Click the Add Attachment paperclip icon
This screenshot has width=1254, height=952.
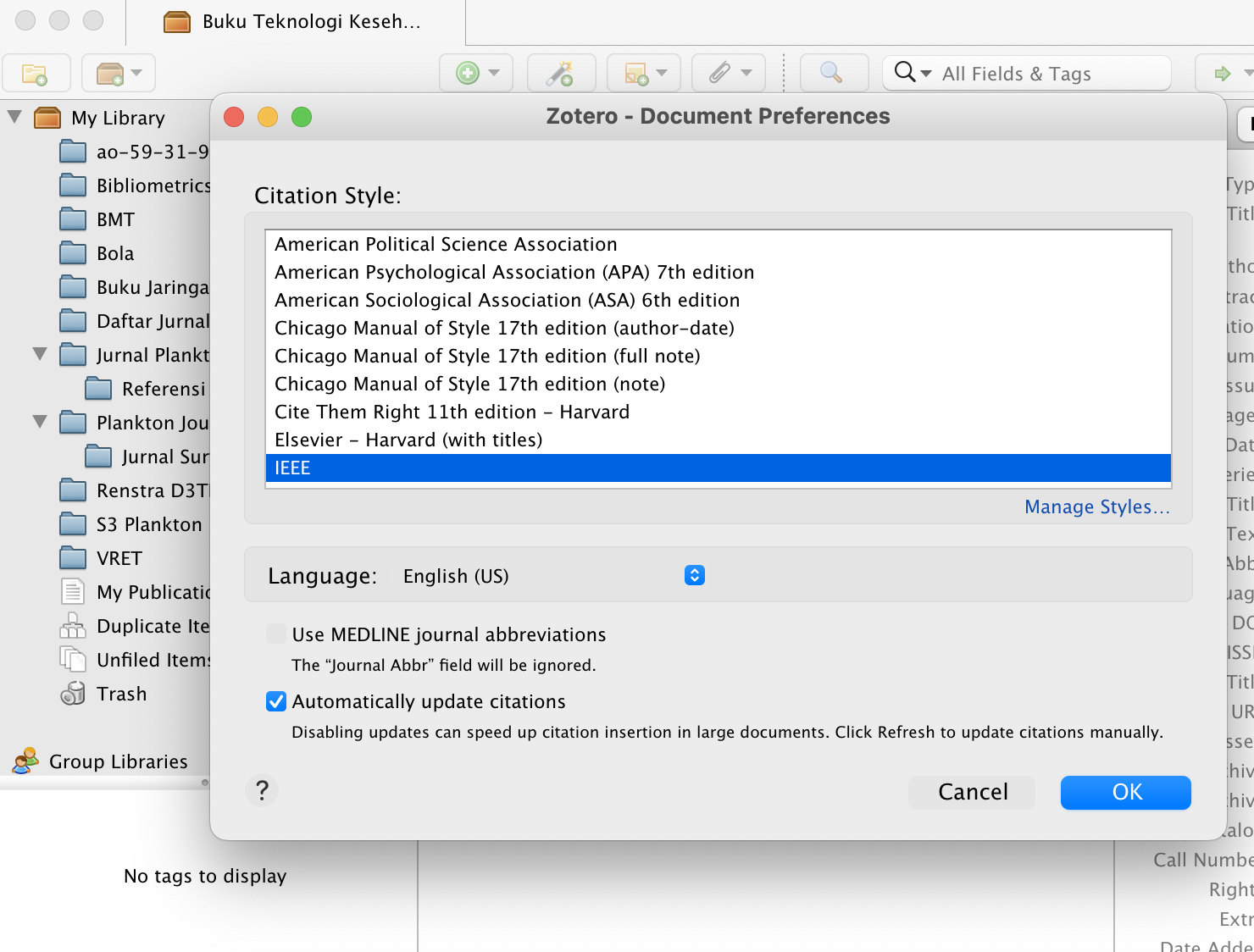(x=728, y=74)
